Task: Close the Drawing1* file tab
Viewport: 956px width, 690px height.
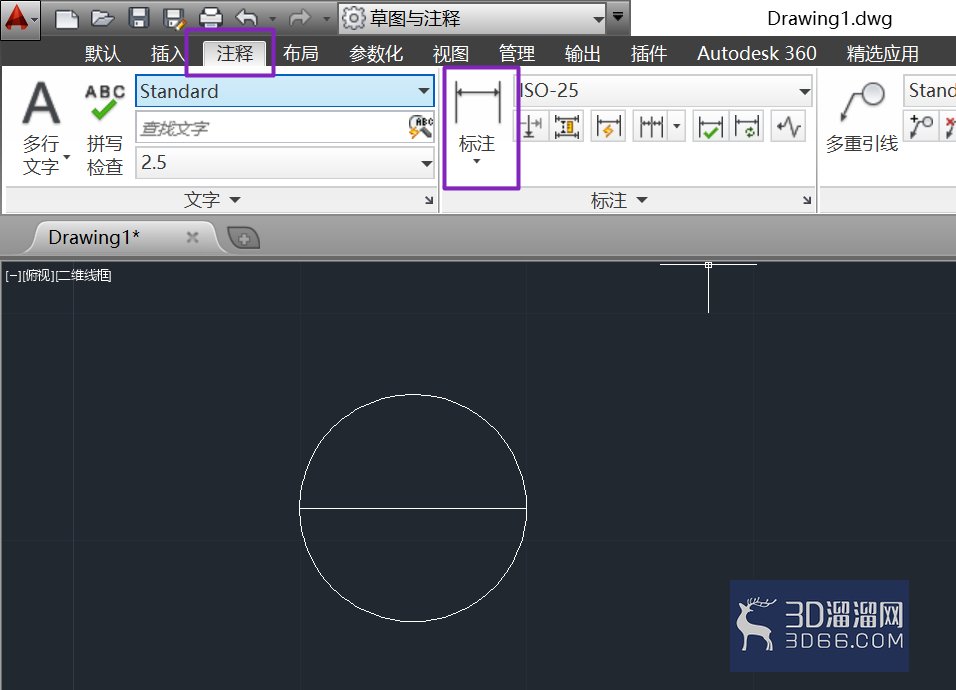Action: [x=192, y=237]
